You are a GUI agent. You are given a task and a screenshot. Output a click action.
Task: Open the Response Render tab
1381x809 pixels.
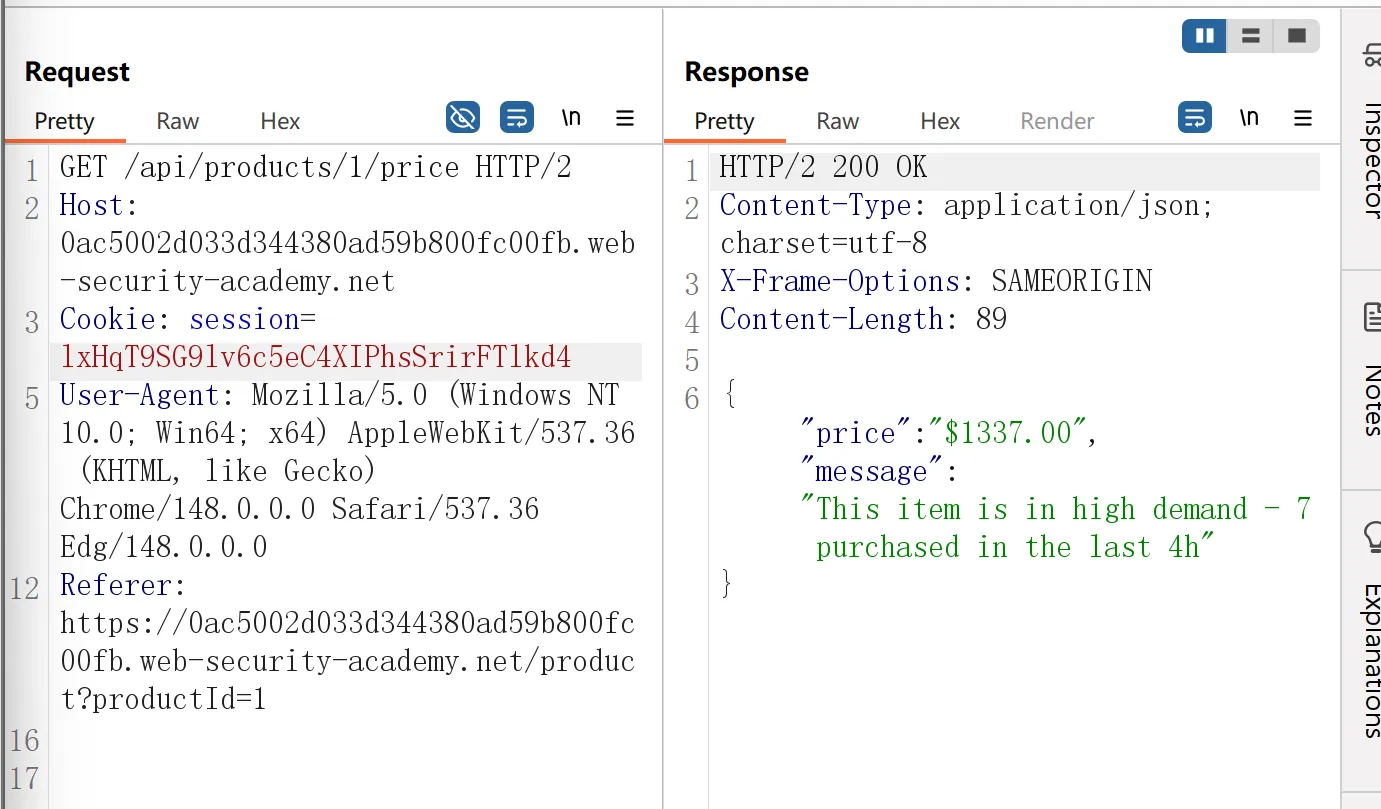[x=1057, y=122]
